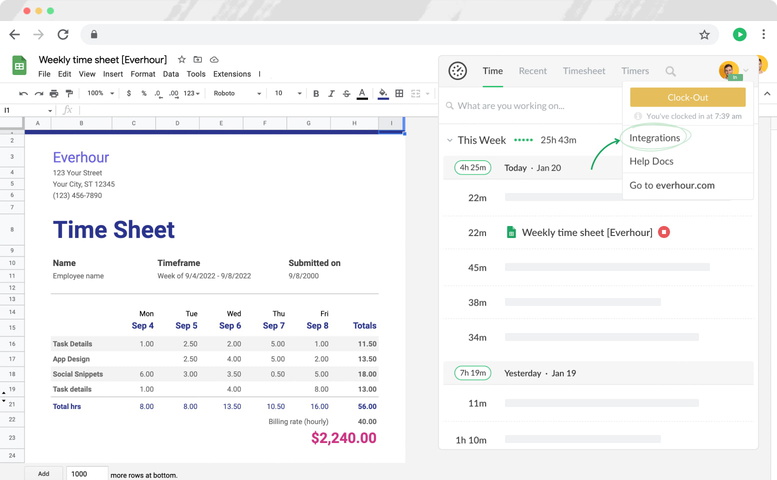Switch to the Time tab in Everhour
This screenshot has height=480, width=777.
pos(493,71)
